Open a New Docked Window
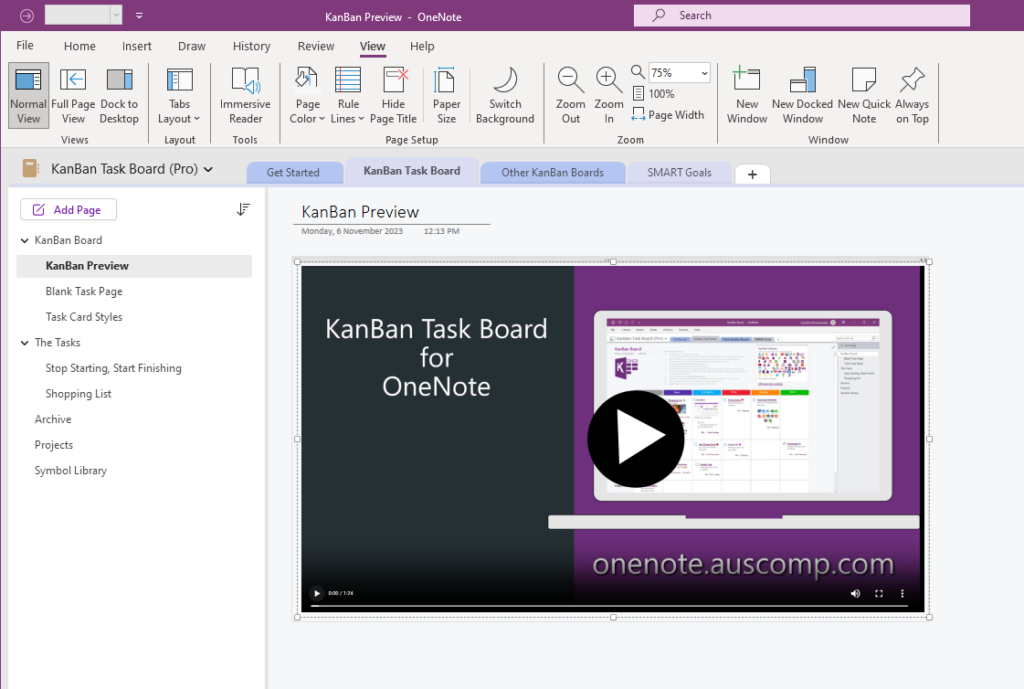1024x689 pixels. 801,95
